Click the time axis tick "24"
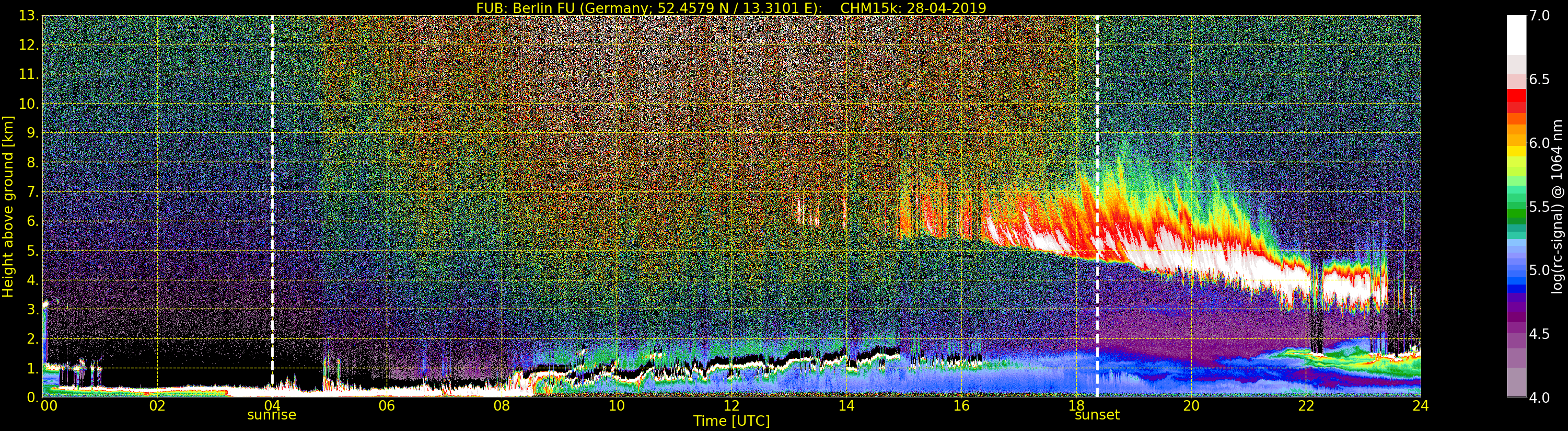 tap(1421, 405)
